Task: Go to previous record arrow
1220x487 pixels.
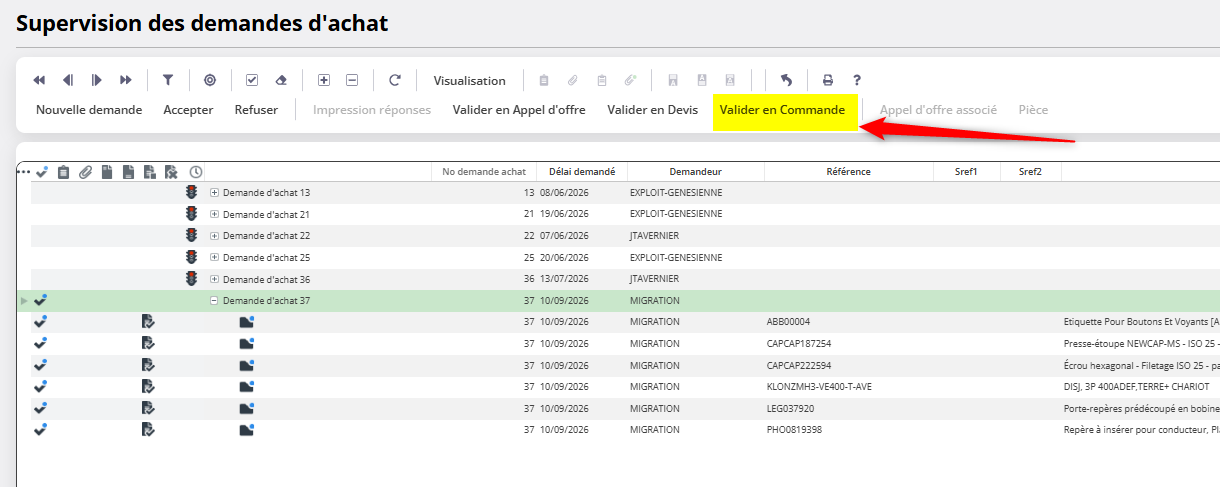Action: point(68,80)
